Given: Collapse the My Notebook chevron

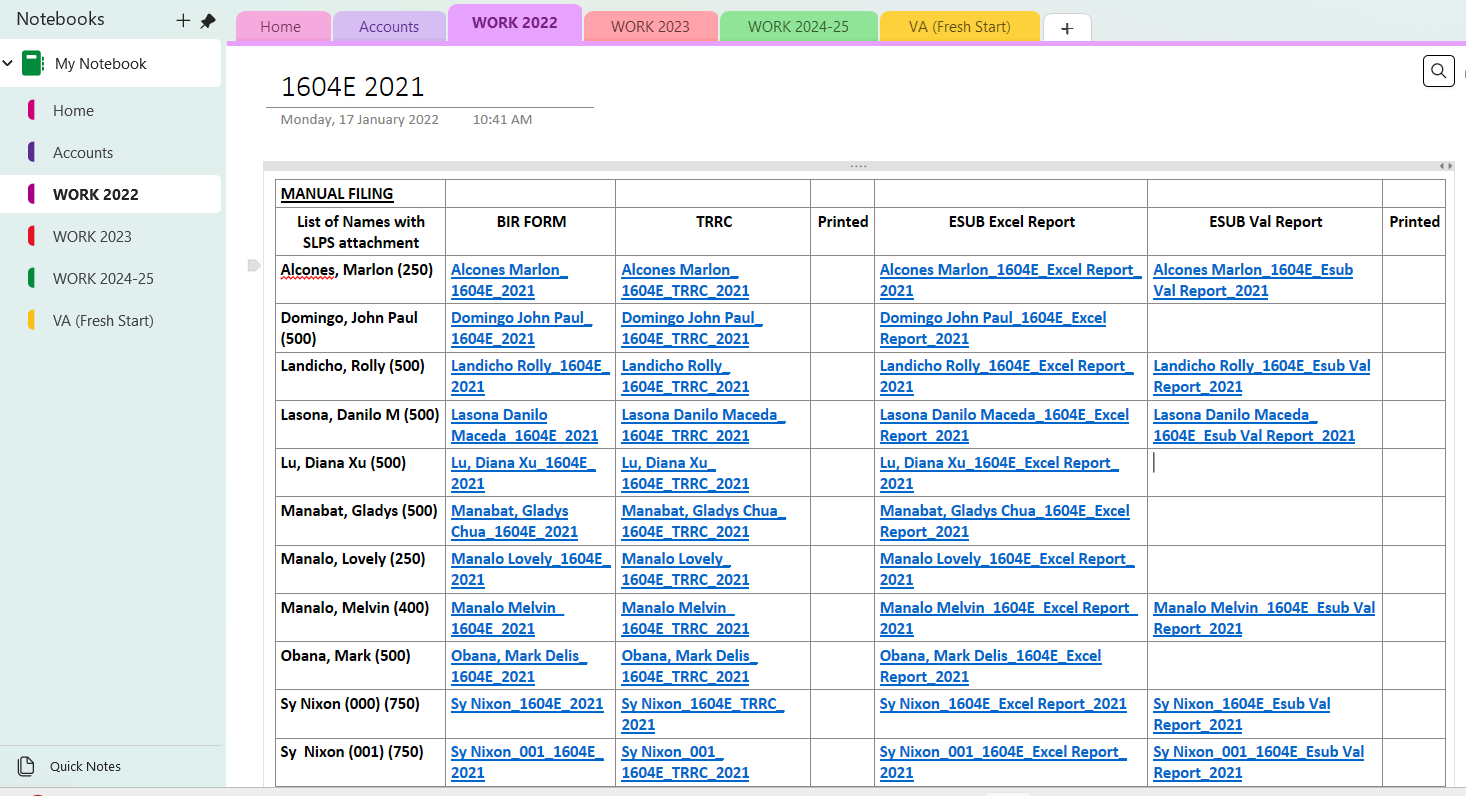Looking at the screenshot, I should 8,63.
